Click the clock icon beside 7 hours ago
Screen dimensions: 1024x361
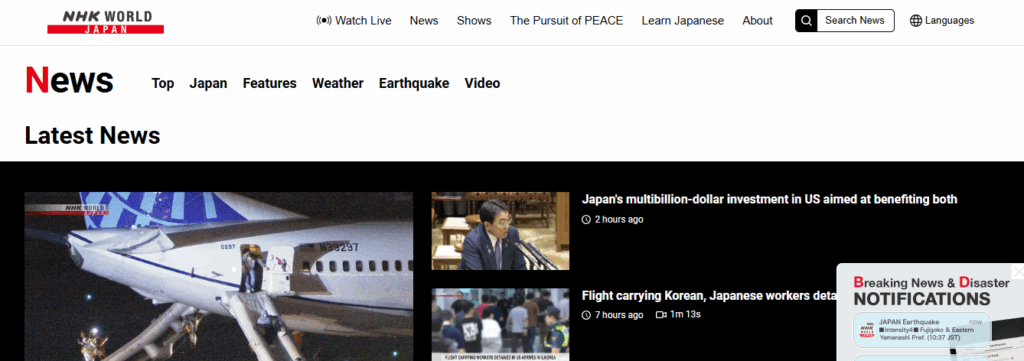click(586, 315)
